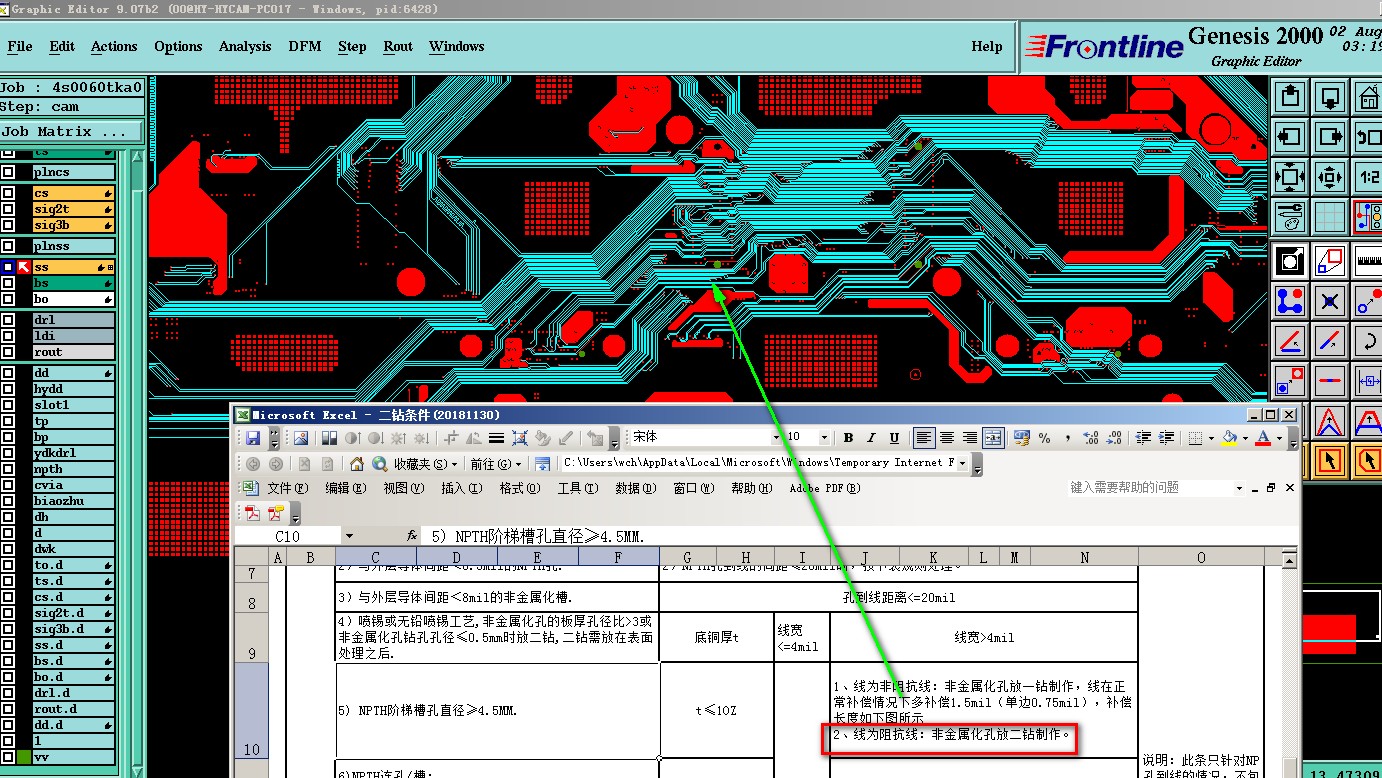
Task: Open the Name Box dropdown showing C10
Action: tap(349, 536)
